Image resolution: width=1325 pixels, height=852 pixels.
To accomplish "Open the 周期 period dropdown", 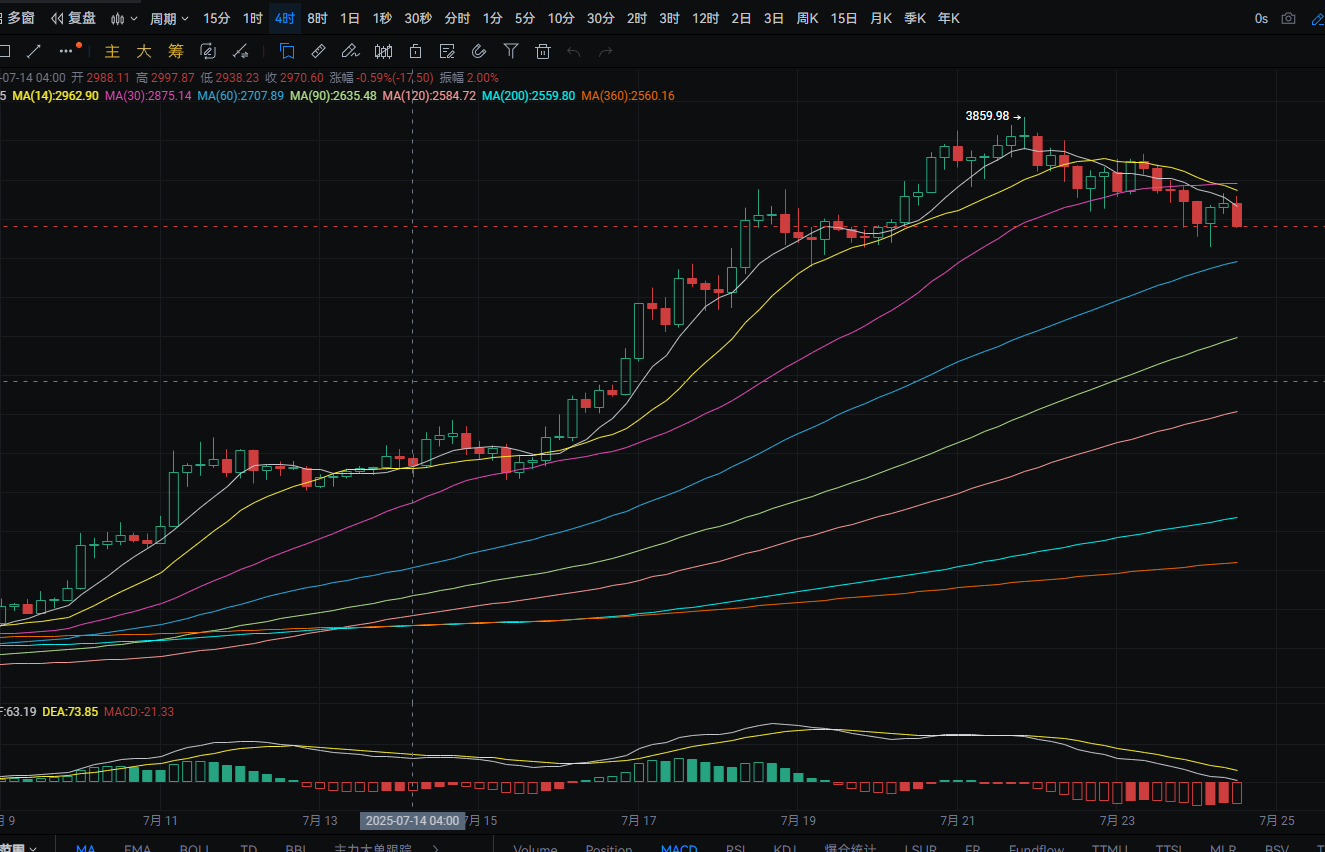I will pyautogui.click(x=169, y=18).
